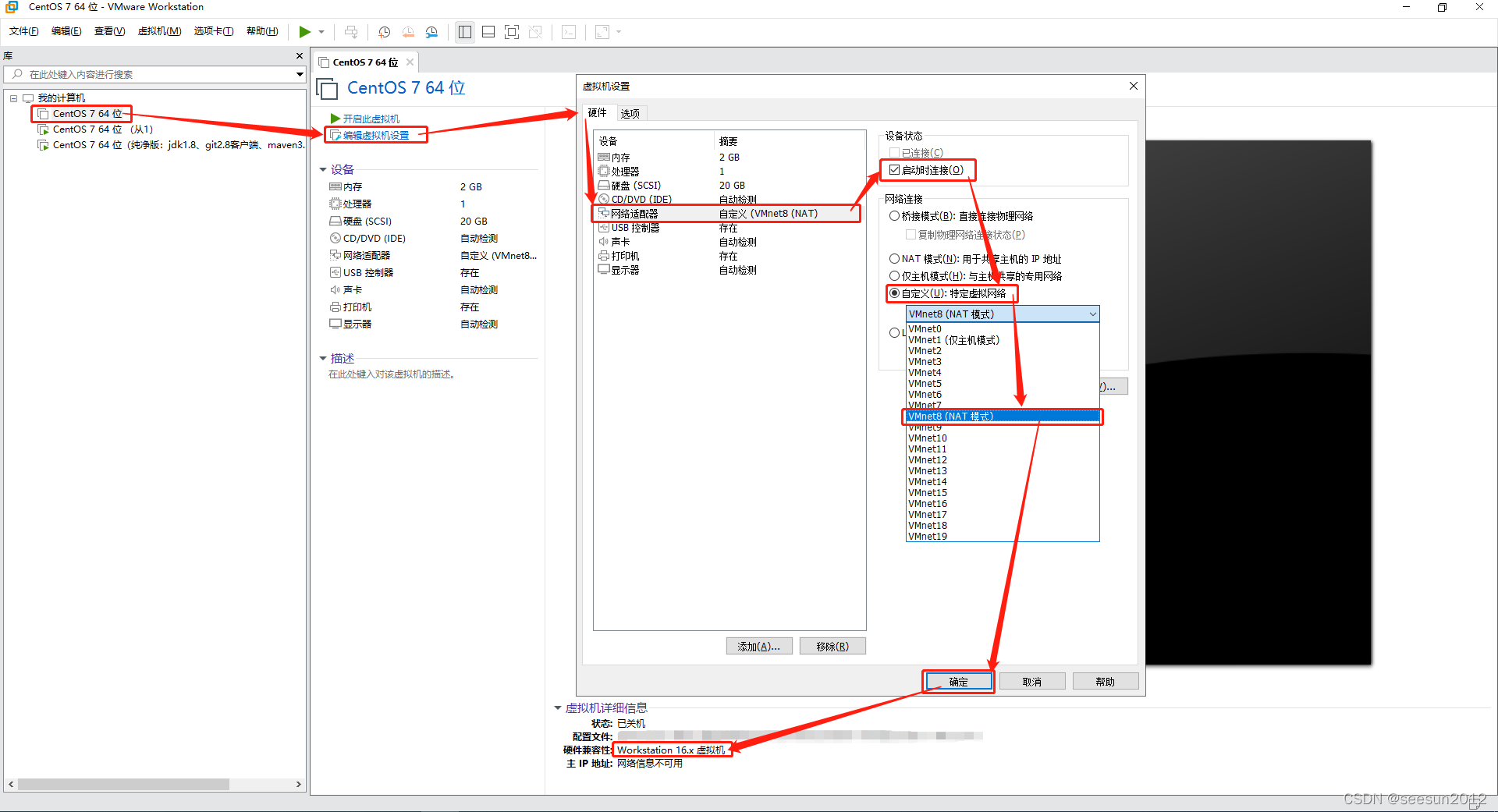Click 取消 button in settings dialog
The width and height of the screenshot is (1498, 812).
click(1032, 682)
